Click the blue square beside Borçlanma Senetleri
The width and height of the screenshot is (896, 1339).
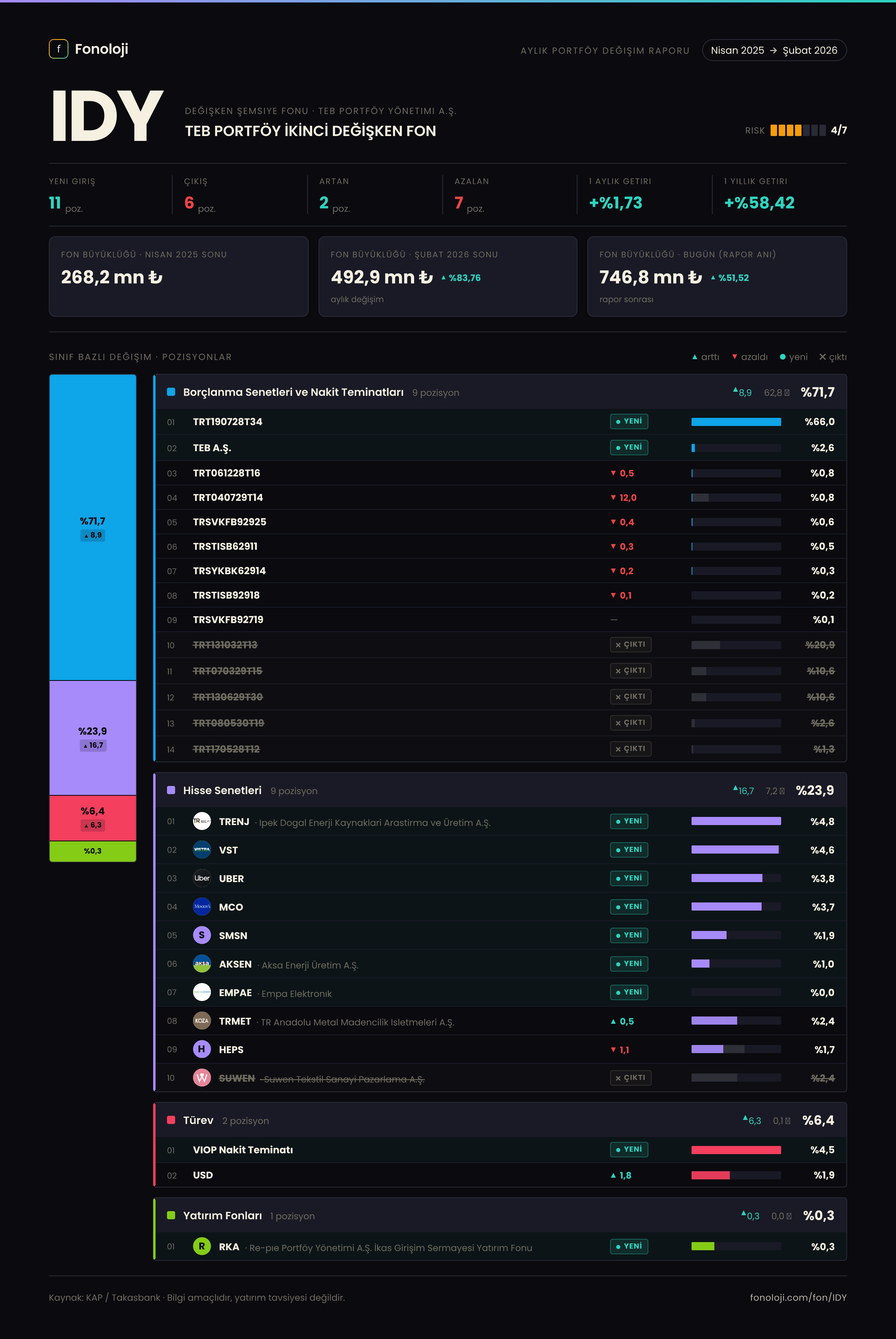click(x=171, y=392)
